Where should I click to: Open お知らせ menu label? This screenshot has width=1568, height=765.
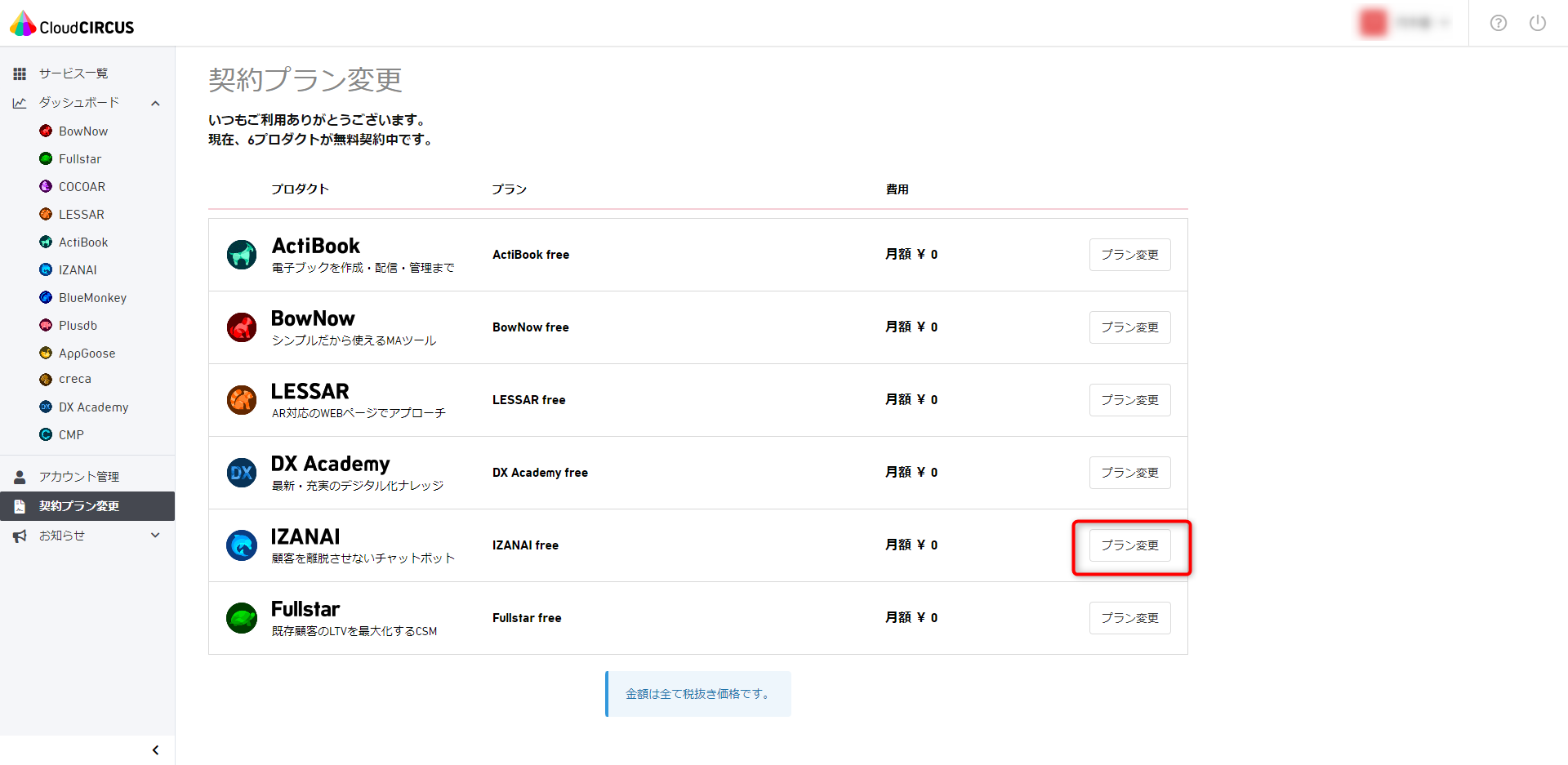[x=62, y=536]
